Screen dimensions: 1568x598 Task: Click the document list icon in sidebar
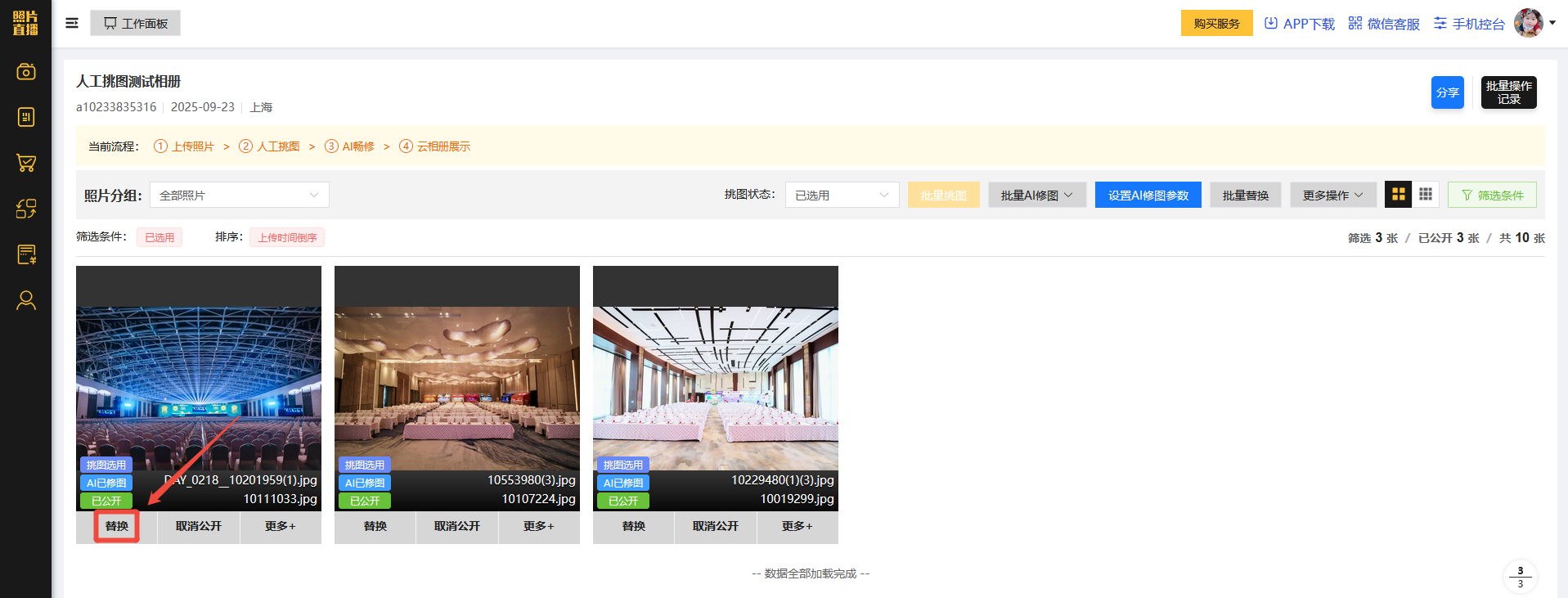point(25,117)
